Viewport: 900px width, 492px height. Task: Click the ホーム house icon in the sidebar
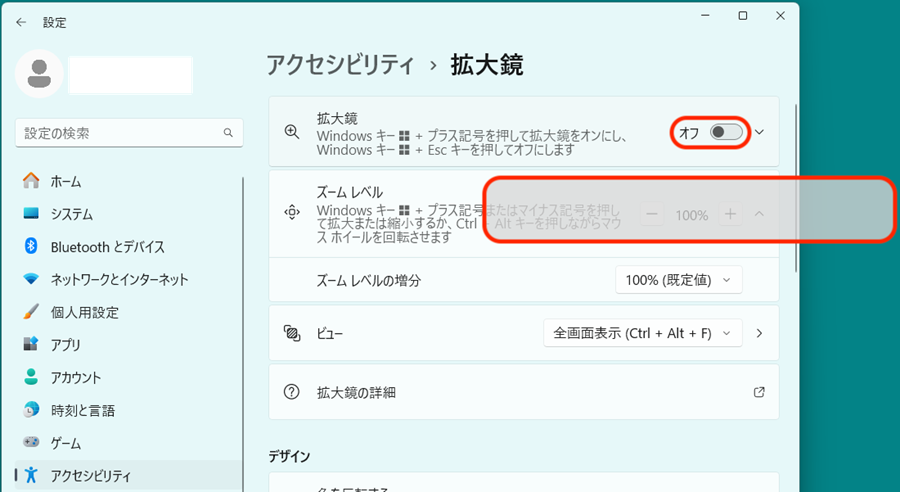(x=31, y=181)
